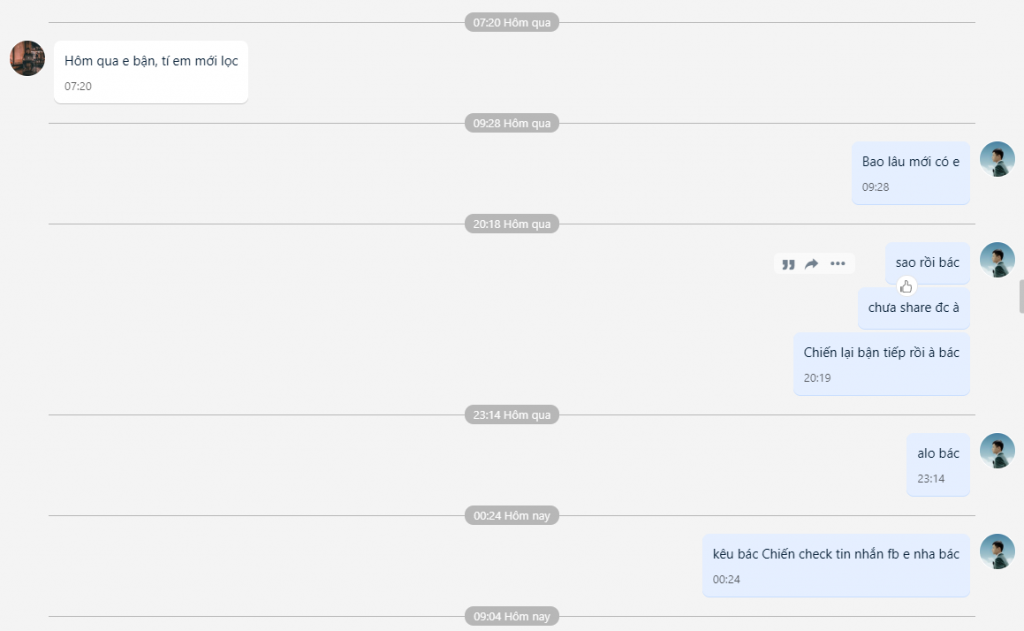Click the avatar beside the "kêu bác Chiến" message

[x=997, y=552]
